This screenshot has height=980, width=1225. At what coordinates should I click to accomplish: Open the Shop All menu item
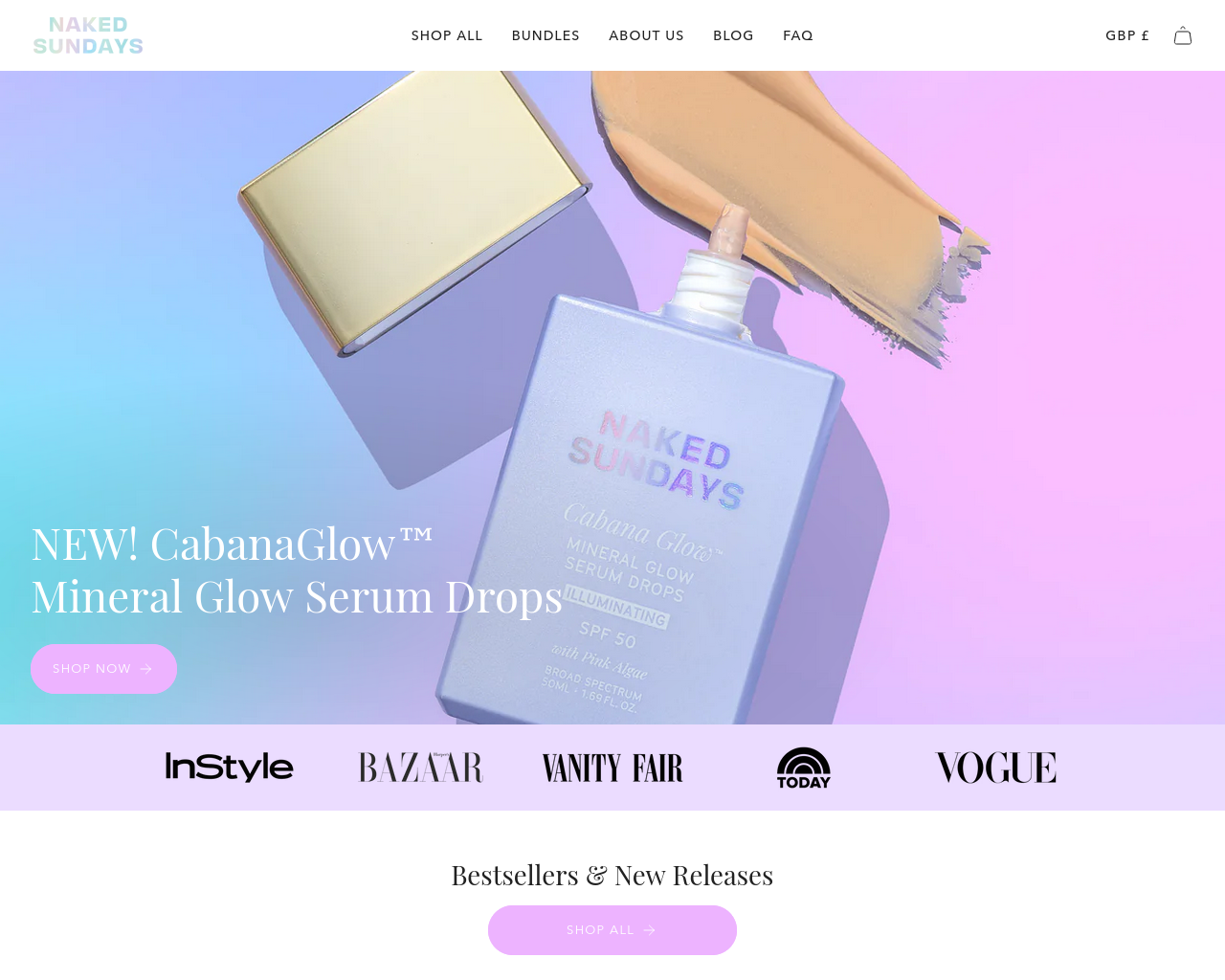447,35
